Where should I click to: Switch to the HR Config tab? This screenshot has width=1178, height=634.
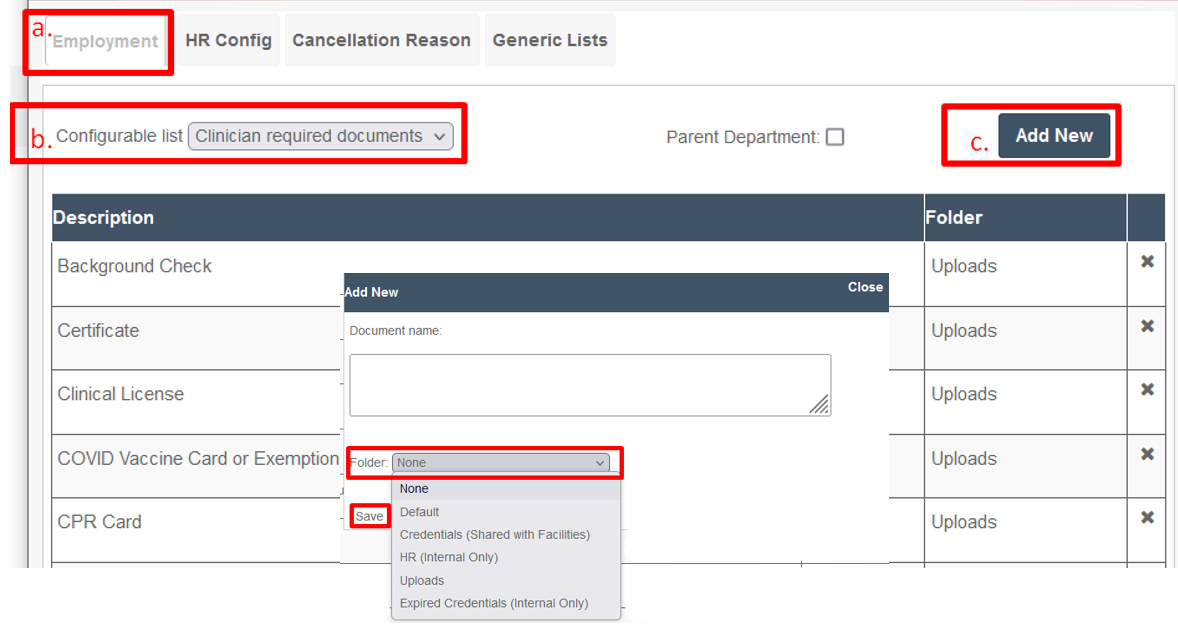point(228,41)
